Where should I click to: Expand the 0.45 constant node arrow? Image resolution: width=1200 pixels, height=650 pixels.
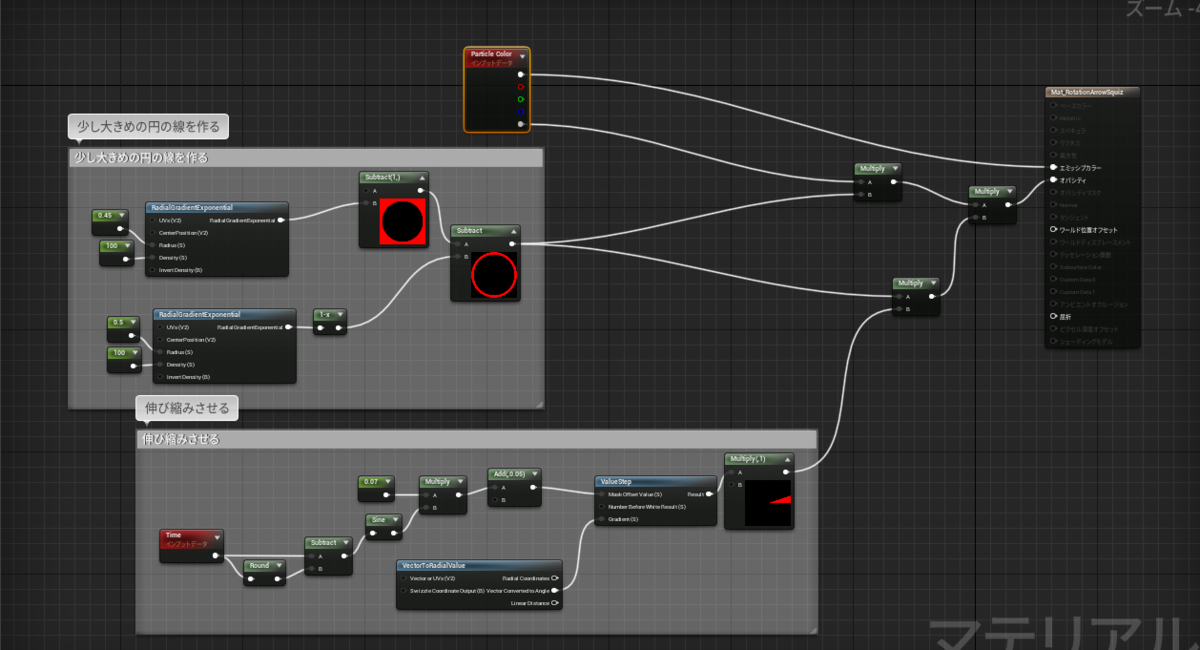pos(121,215)
